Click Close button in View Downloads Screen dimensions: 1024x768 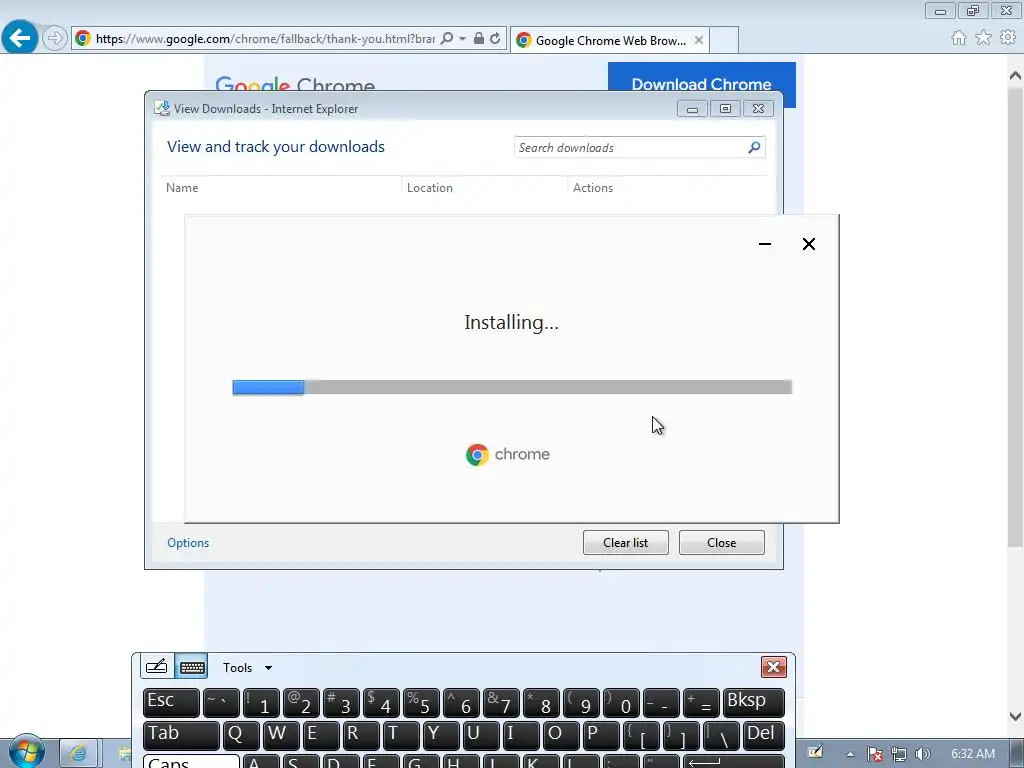point(722,543)
